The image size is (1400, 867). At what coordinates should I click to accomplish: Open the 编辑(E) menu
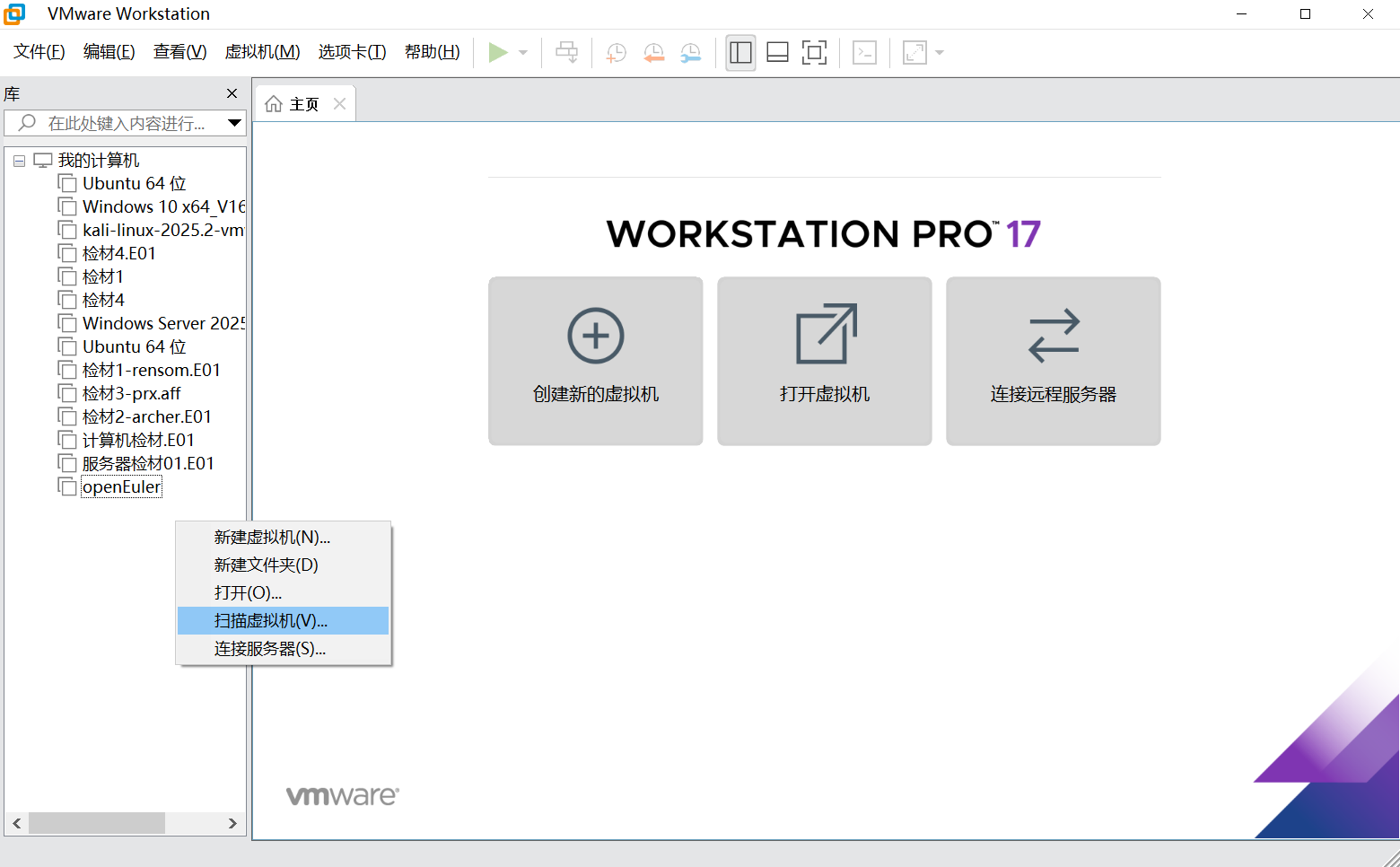[109, 52]
